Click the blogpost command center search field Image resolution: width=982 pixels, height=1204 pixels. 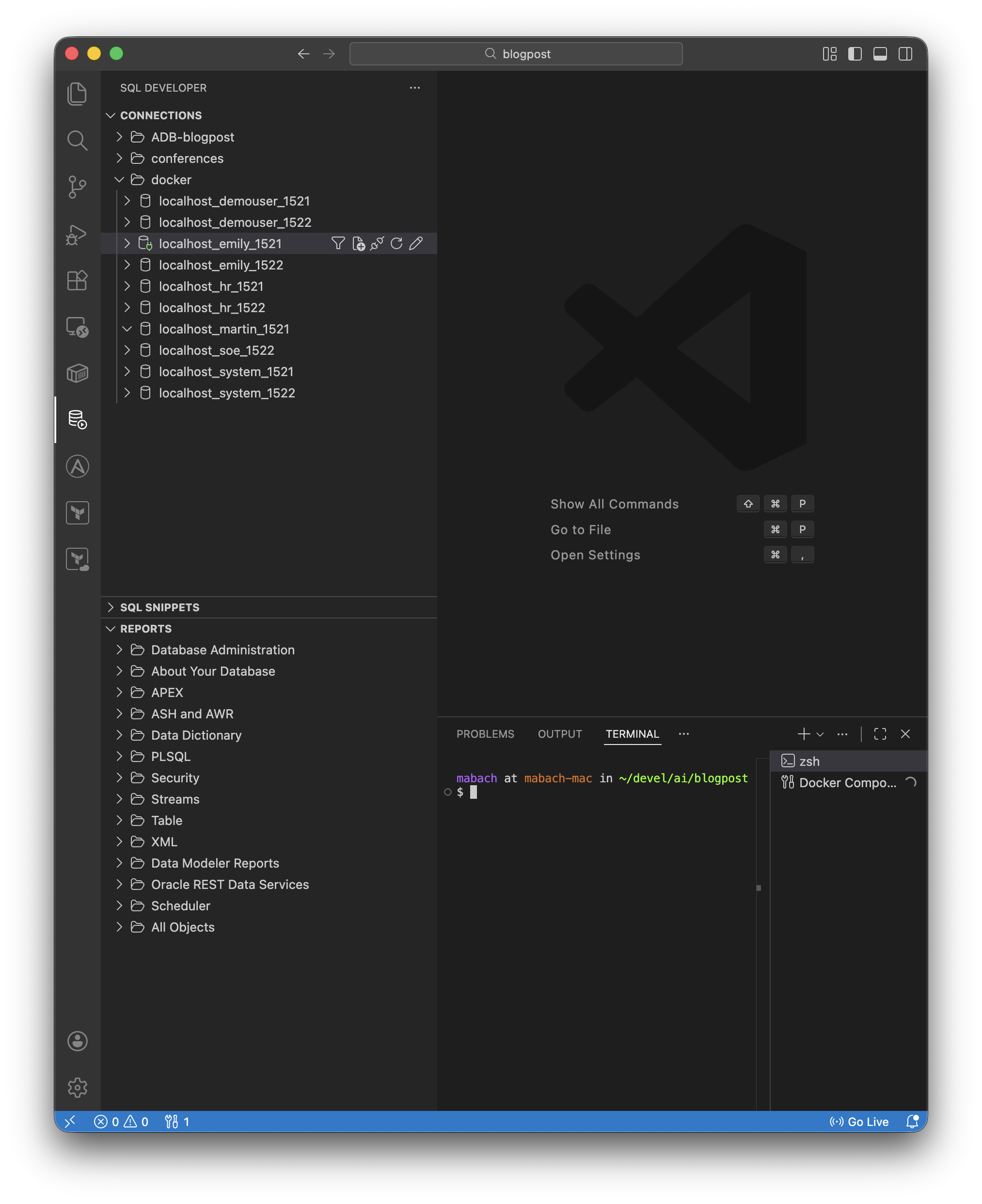[x=516, y=54]
